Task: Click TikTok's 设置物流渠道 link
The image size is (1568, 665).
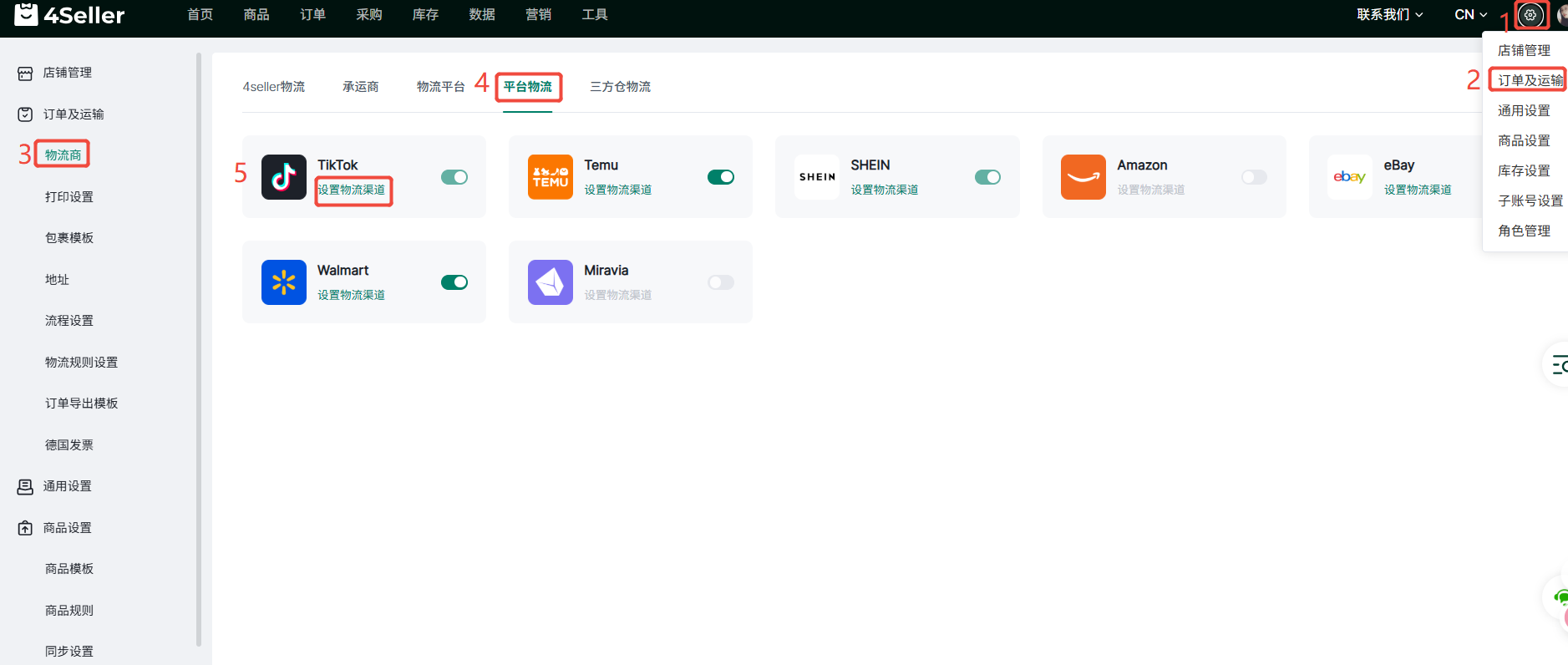Action: (x=352, y=190)
